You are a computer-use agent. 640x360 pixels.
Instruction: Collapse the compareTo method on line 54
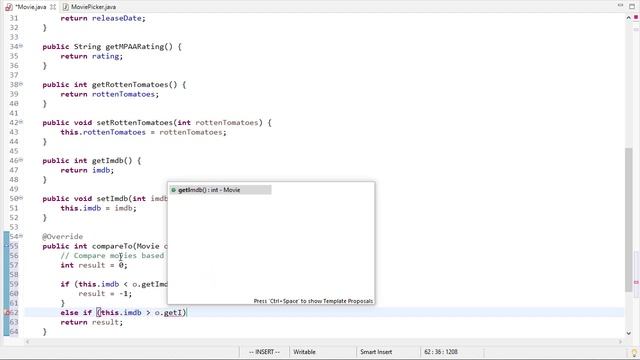[21, 236]
